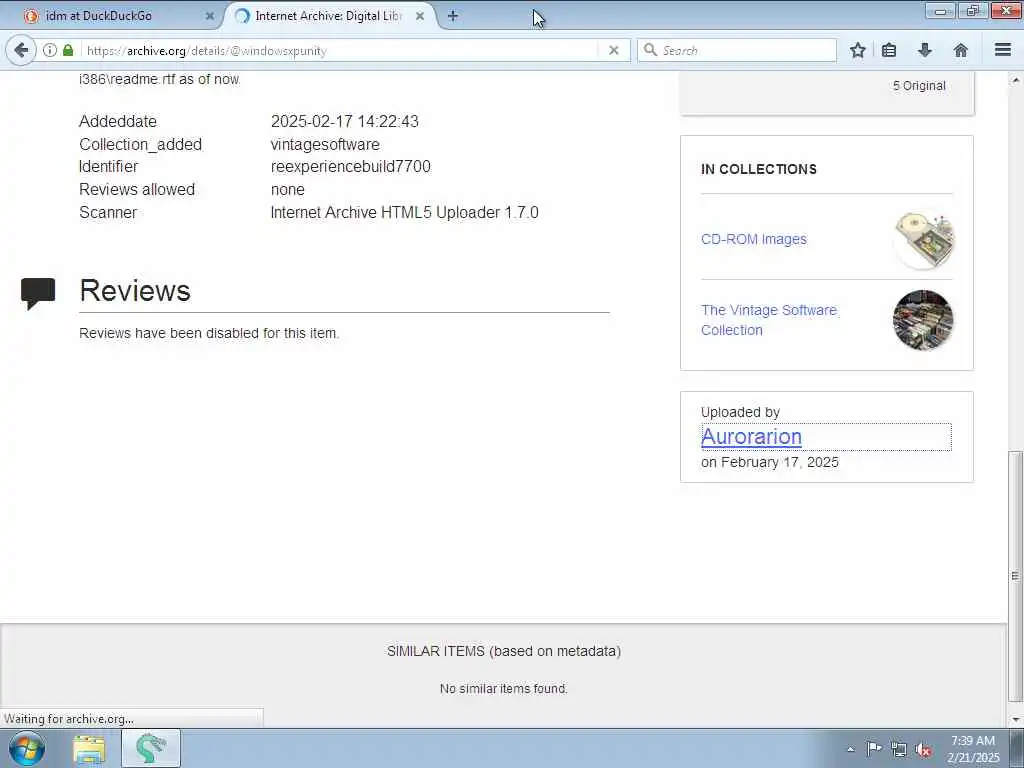Select Scanner value Internet Archive HTML5 Uploader
Image resolution: width=1024 pixels, height=768 pixels.
pos(405,212)
